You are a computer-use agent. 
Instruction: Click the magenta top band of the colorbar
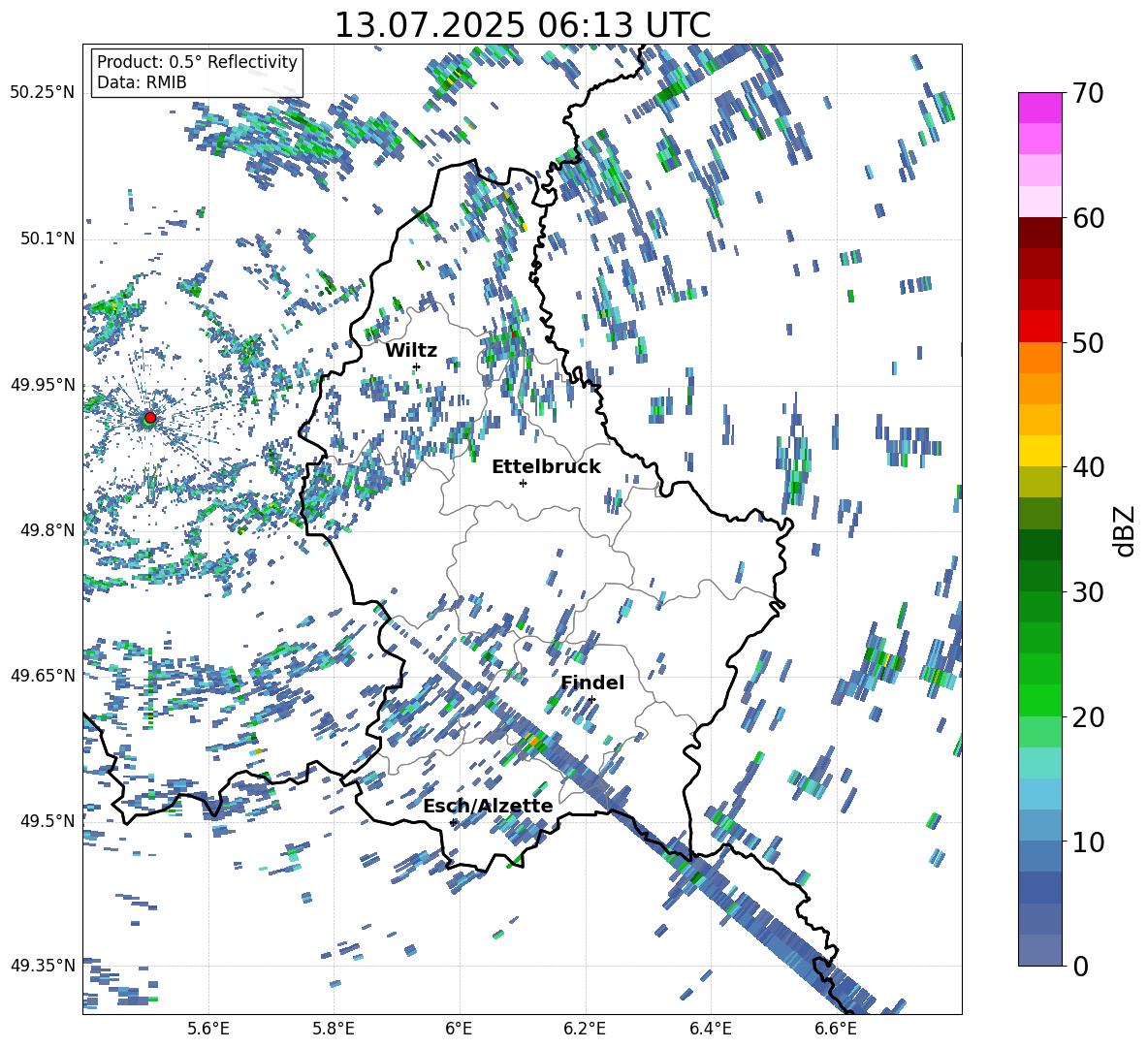point(1039,108)
